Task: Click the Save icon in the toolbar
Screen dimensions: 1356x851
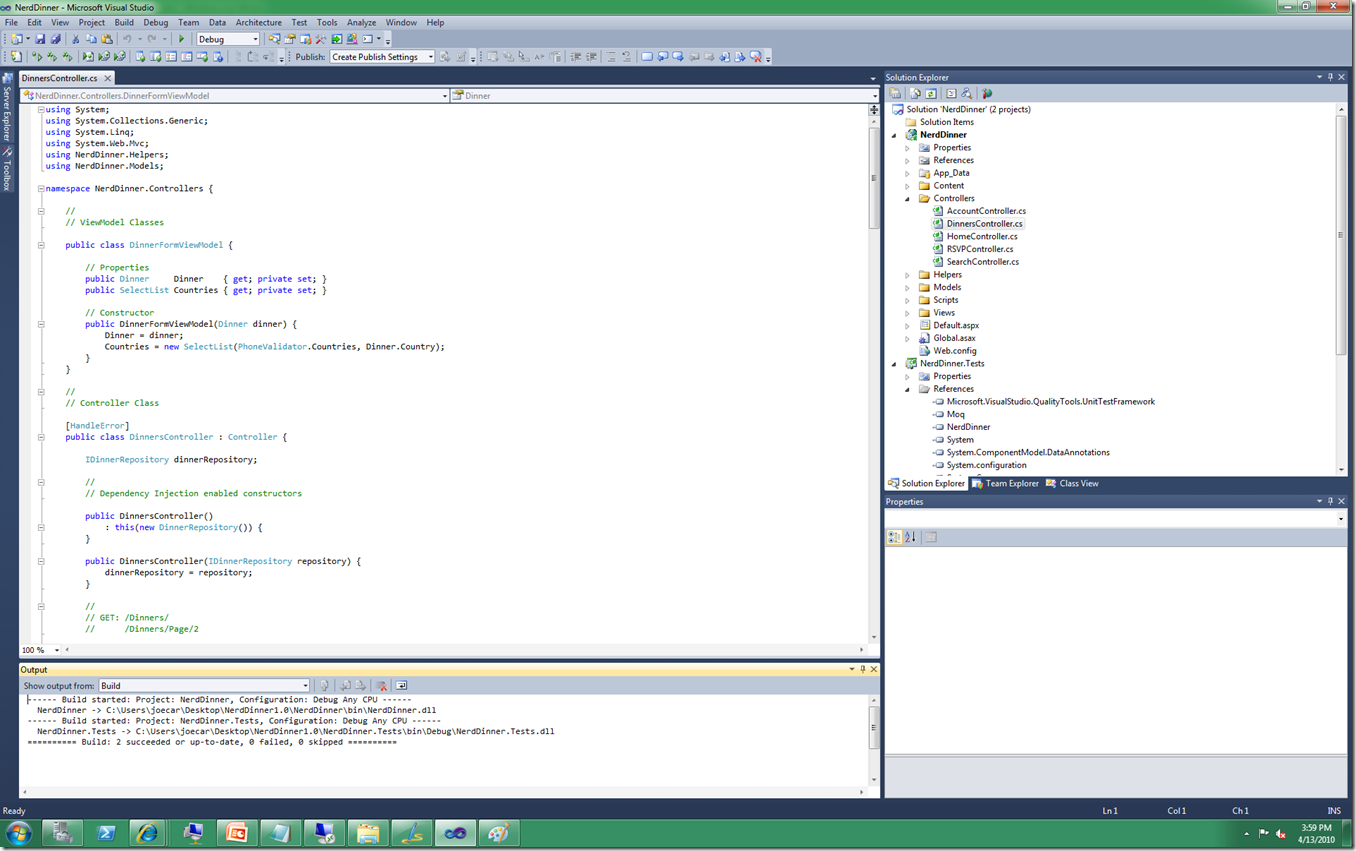Action: (40, 39)
